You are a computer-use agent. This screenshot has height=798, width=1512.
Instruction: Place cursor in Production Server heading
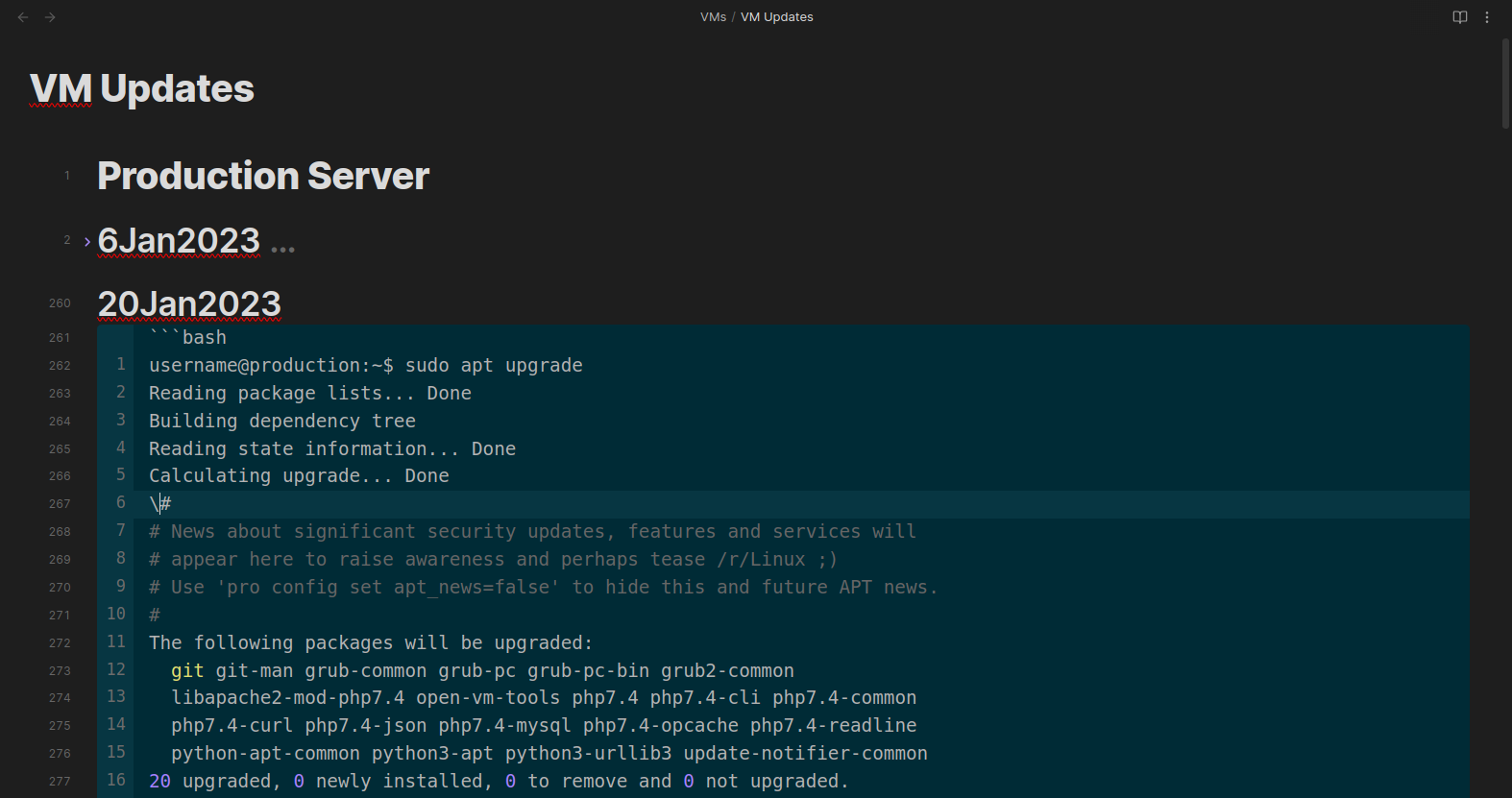[x=263, y=176]
